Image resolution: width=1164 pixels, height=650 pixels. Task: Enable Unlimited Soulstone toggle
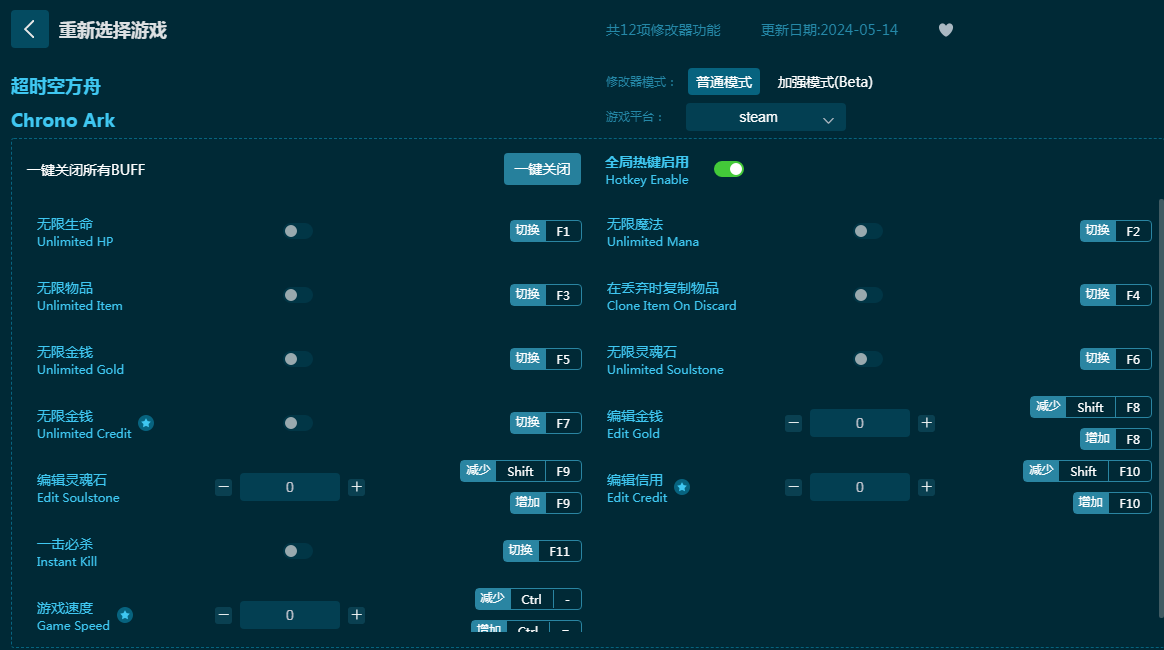tap(868, 359)
